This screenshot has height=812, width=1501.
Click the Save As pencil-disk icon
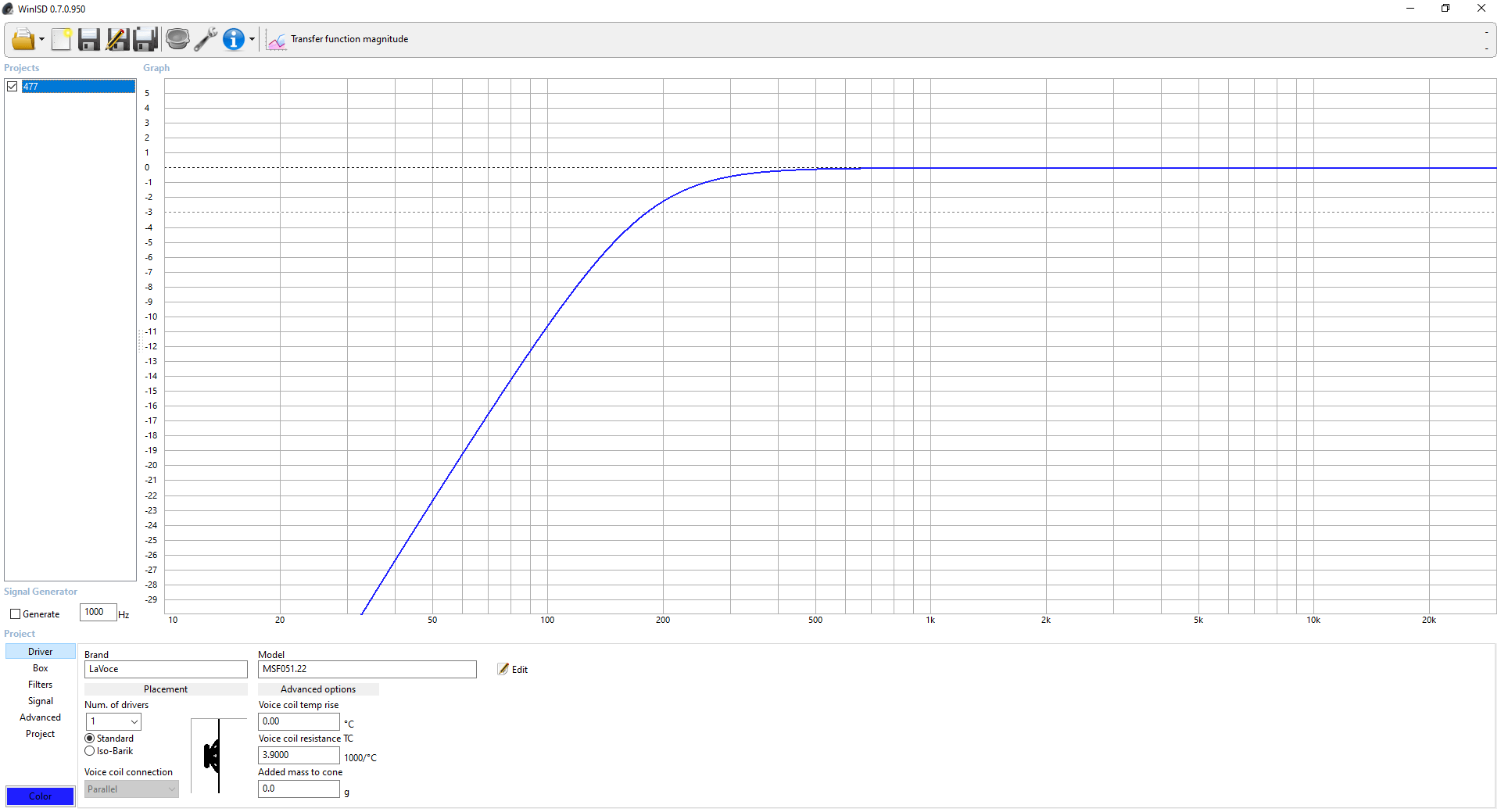pyautogui.click(x=117, y=39)
